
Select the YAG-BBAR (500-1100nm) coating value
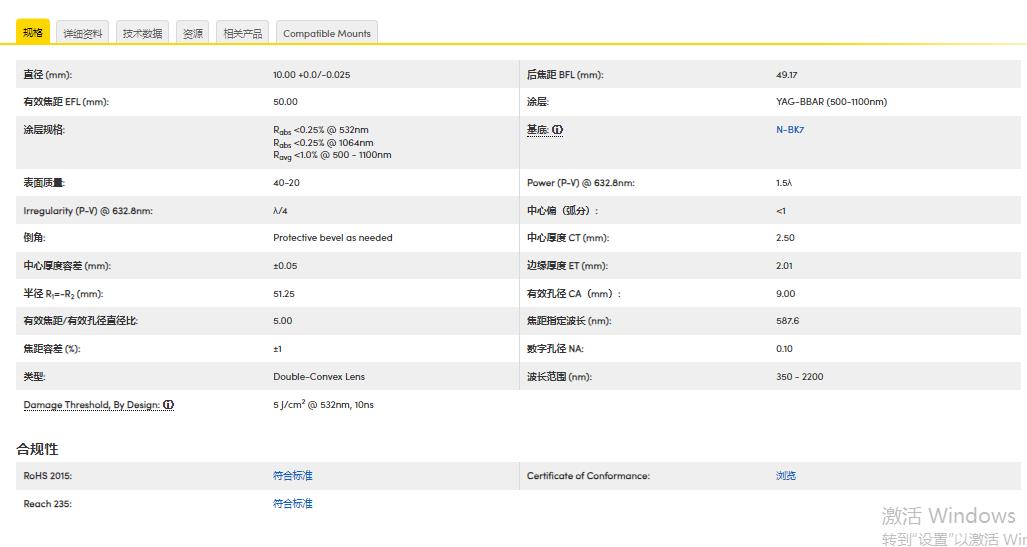(x=830, y=102)
